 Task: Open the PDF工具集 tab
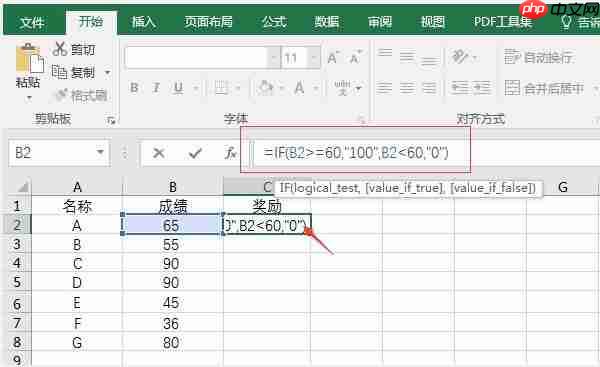(x=503, y=22)
